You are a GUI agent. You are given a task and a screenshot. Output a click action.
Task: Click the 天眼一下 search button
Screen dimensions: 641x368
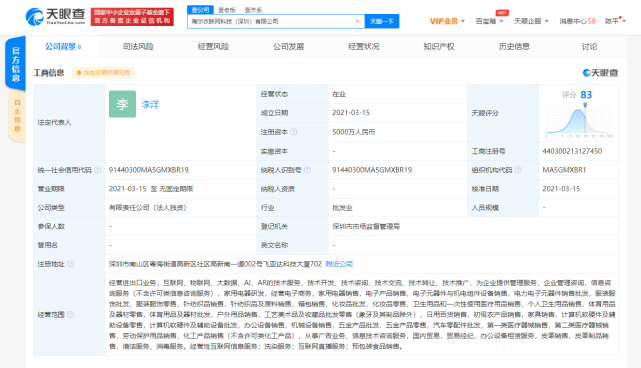tap(382, 21)
